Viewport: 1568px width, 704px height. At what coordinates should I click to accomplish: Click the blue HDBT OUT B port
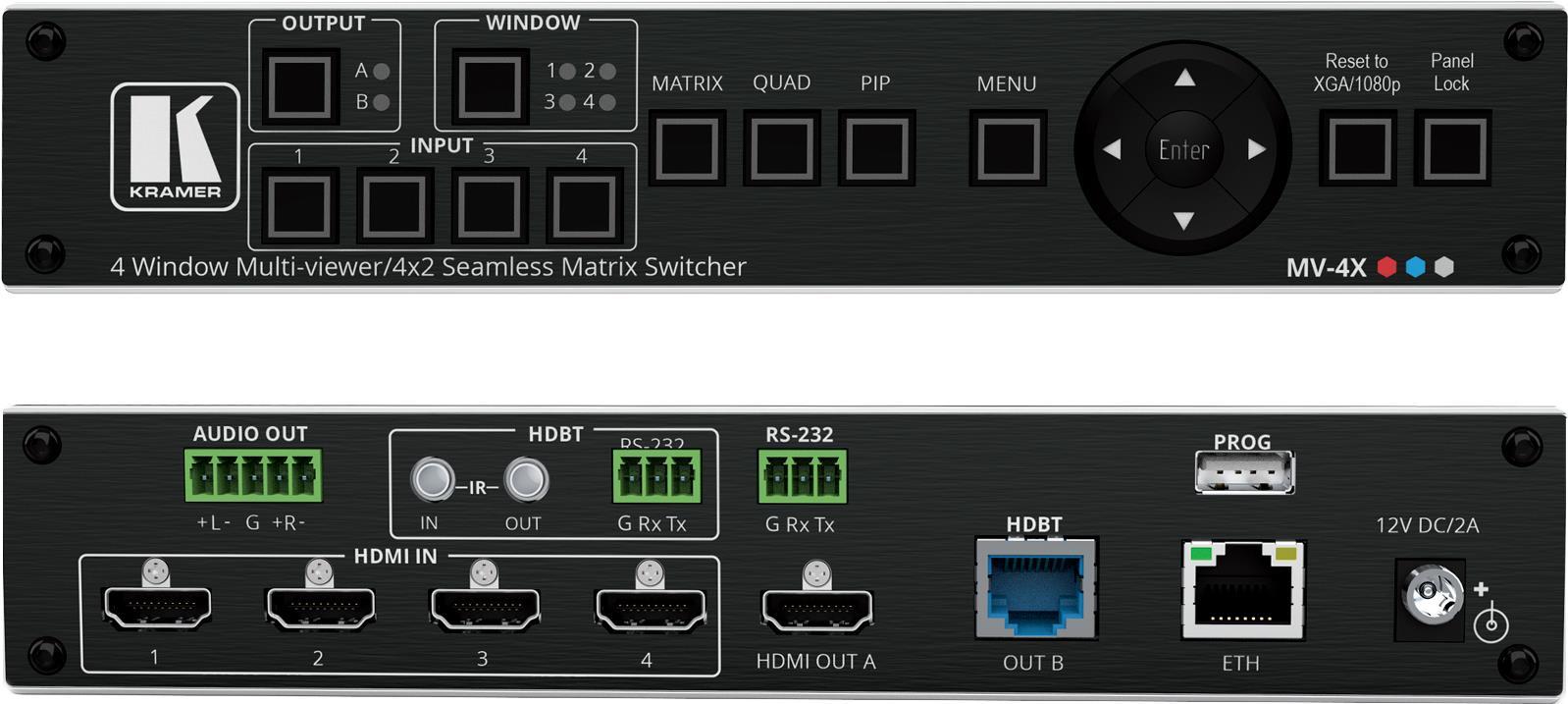coord(1035,590)
